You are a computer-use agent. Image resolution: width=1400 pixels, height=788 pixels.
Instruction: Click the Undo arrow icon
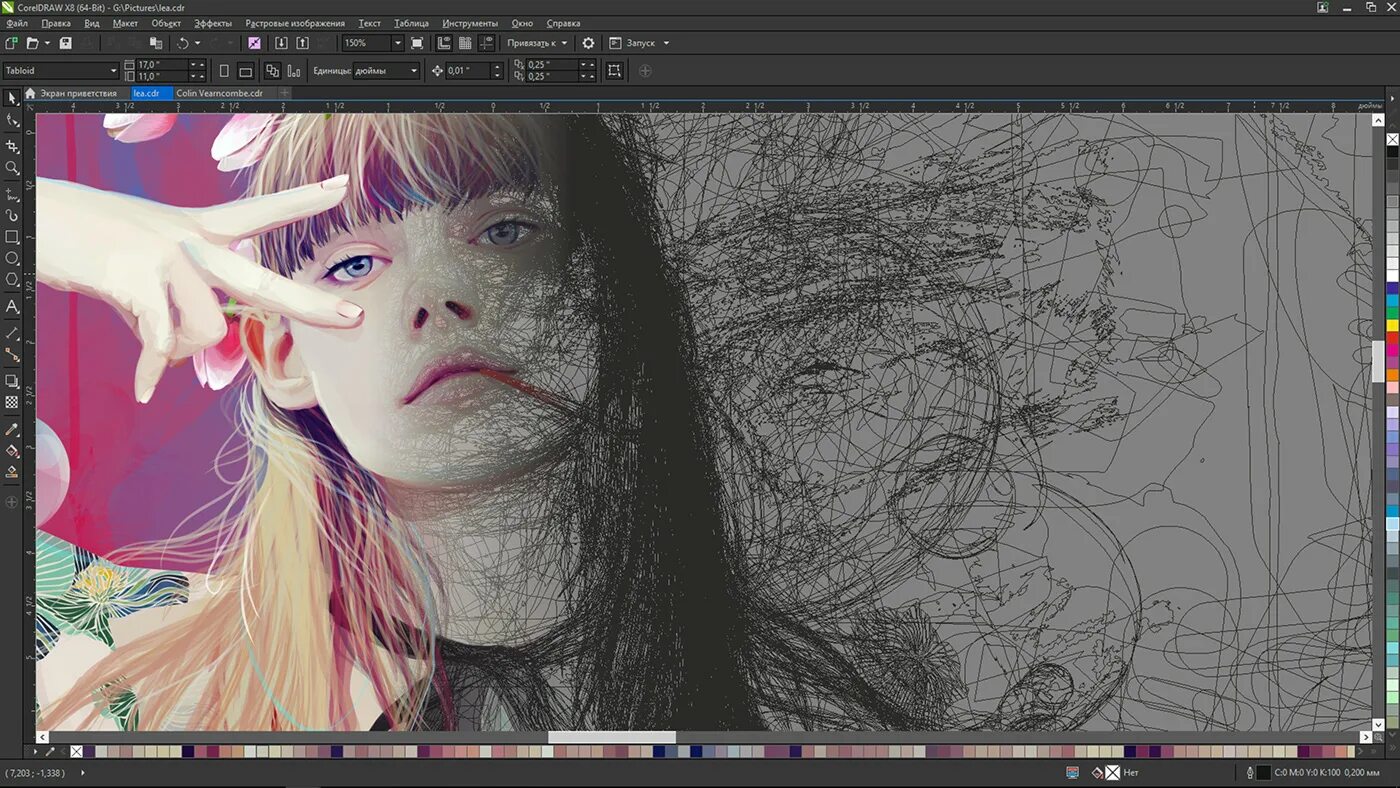pos(182,43)
